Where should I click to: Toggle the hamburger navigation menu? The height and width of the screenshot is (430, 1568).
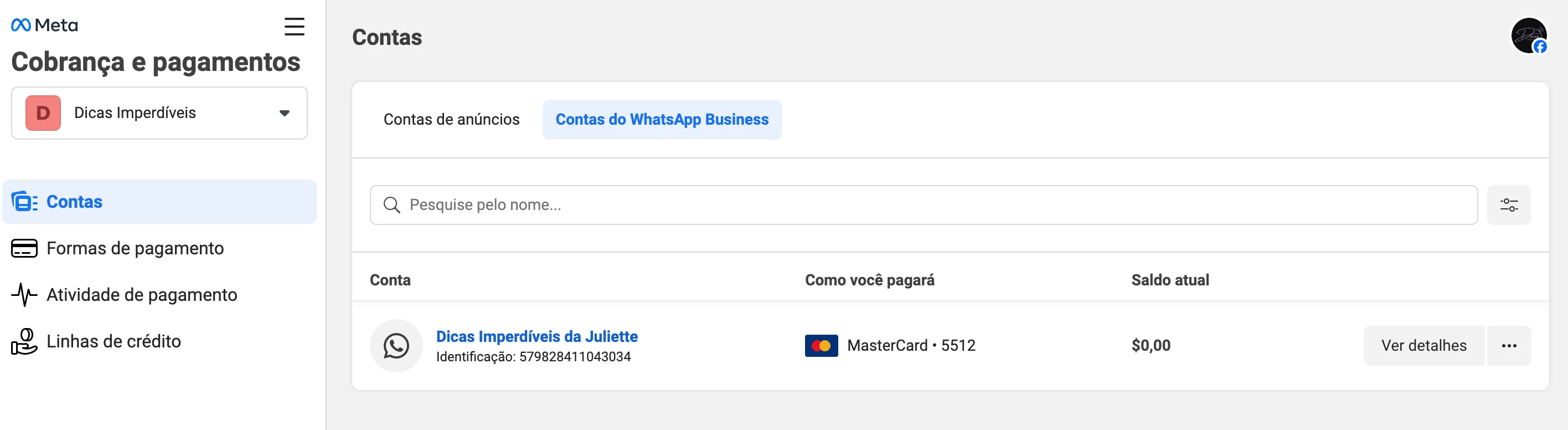coord(295,26)
